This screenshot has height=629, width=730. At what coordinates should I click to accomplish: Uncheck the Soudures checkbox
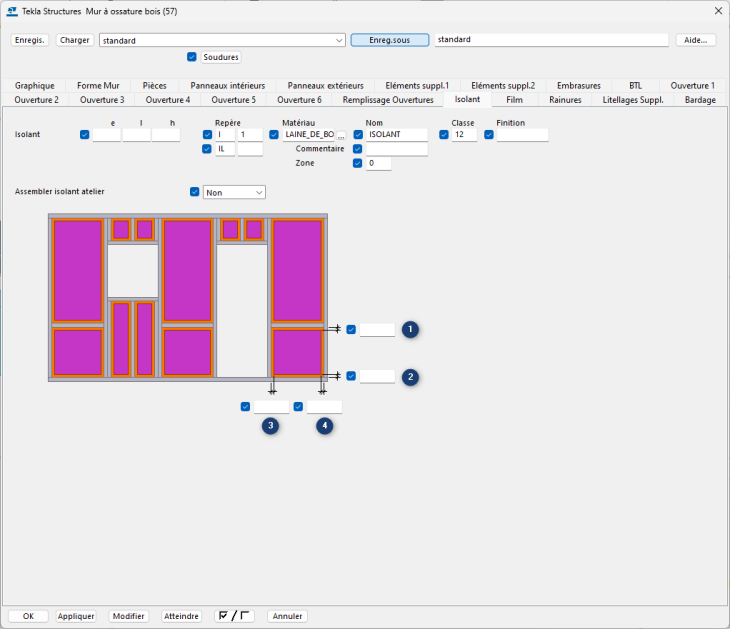192,57
